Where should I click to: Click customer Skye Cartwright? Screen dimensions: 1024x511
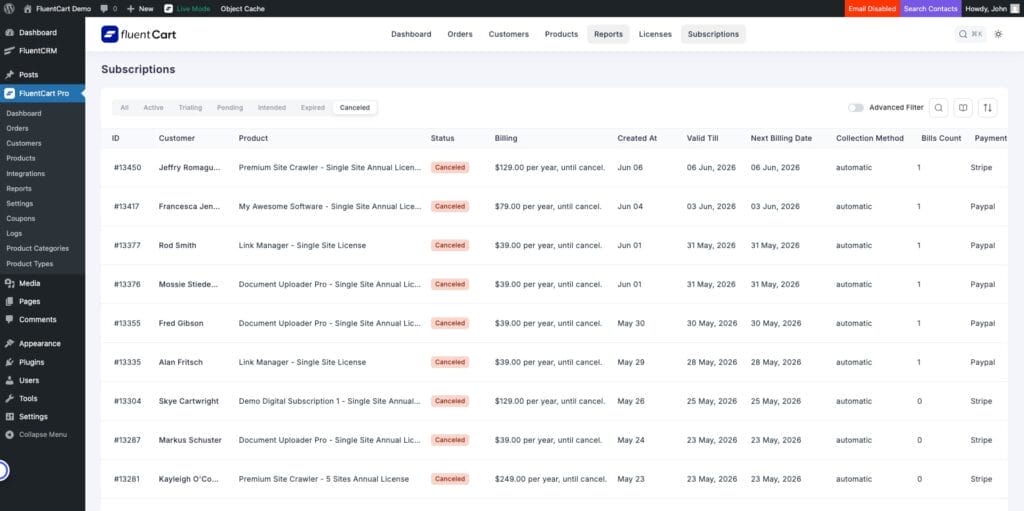click(189, 401)
